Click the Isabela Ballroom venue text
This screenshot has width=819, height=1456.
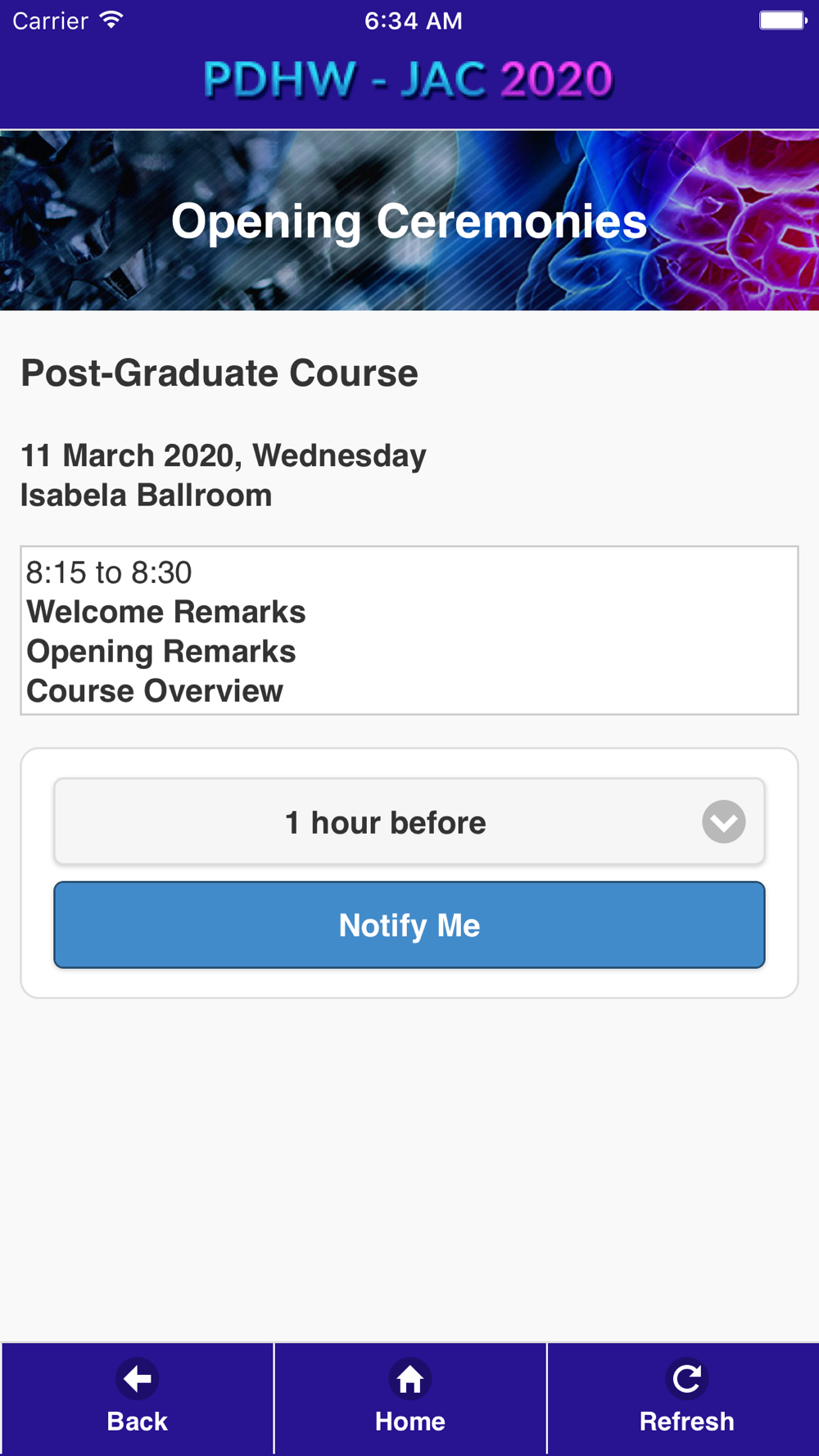[x=147, y=495]
